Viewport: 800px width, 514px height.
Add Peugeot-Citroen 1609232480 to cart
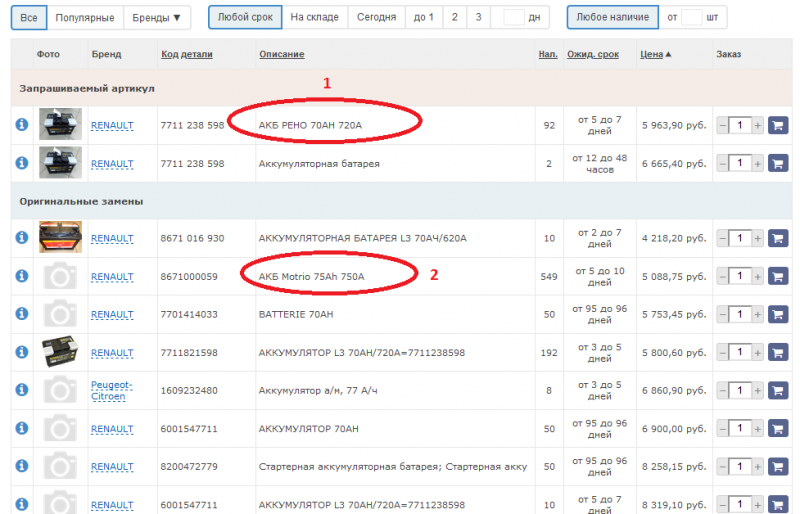click(778, 390)
